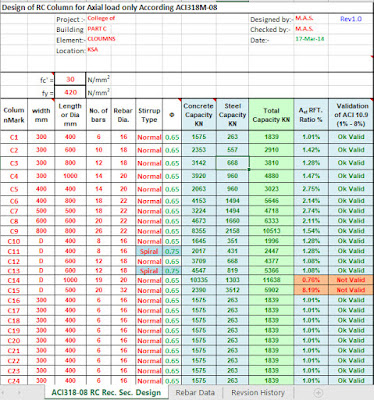Select the 'Spiral' stirrup cell in row C13

coord(149,271)
